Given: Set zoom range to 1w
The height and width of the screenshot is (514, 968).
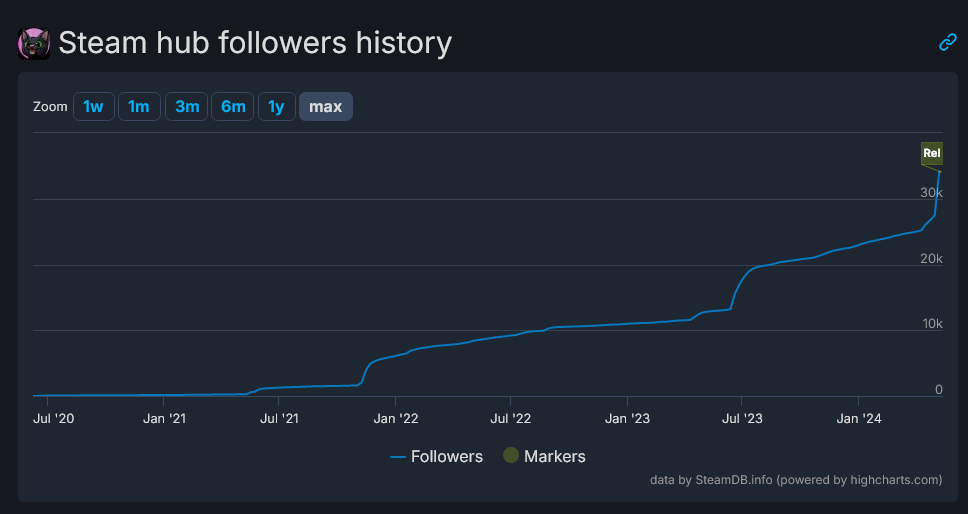Looking at the screenshot, I should point(93,106).
